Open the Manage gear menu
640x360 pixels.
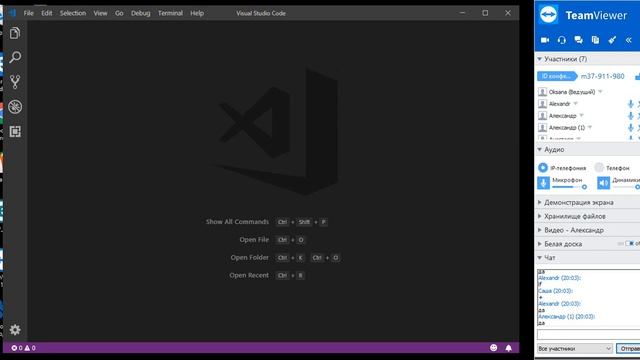pyautogui.click(x=15, y=329)
